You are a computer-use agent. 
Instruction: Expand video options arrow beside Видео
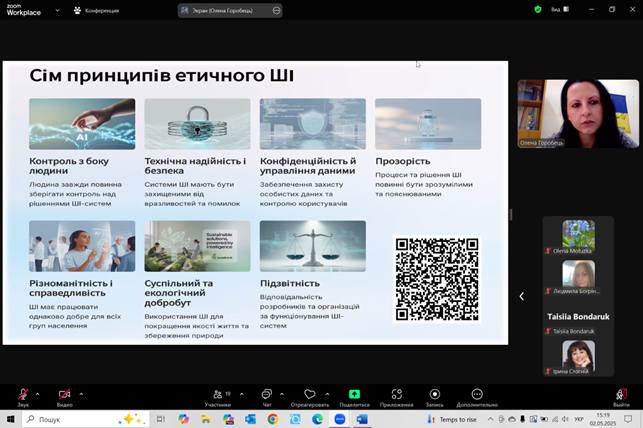[81, 394]
